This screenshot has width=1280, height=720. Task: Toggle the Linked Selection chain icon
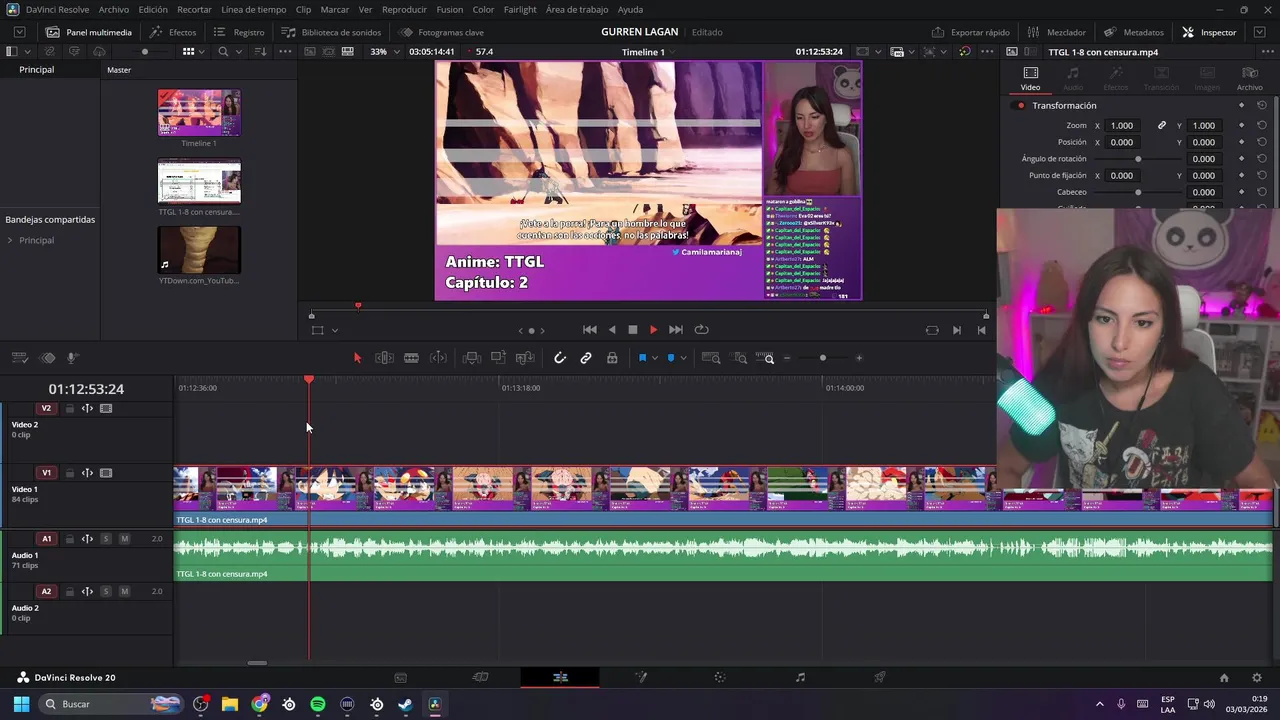586,358
